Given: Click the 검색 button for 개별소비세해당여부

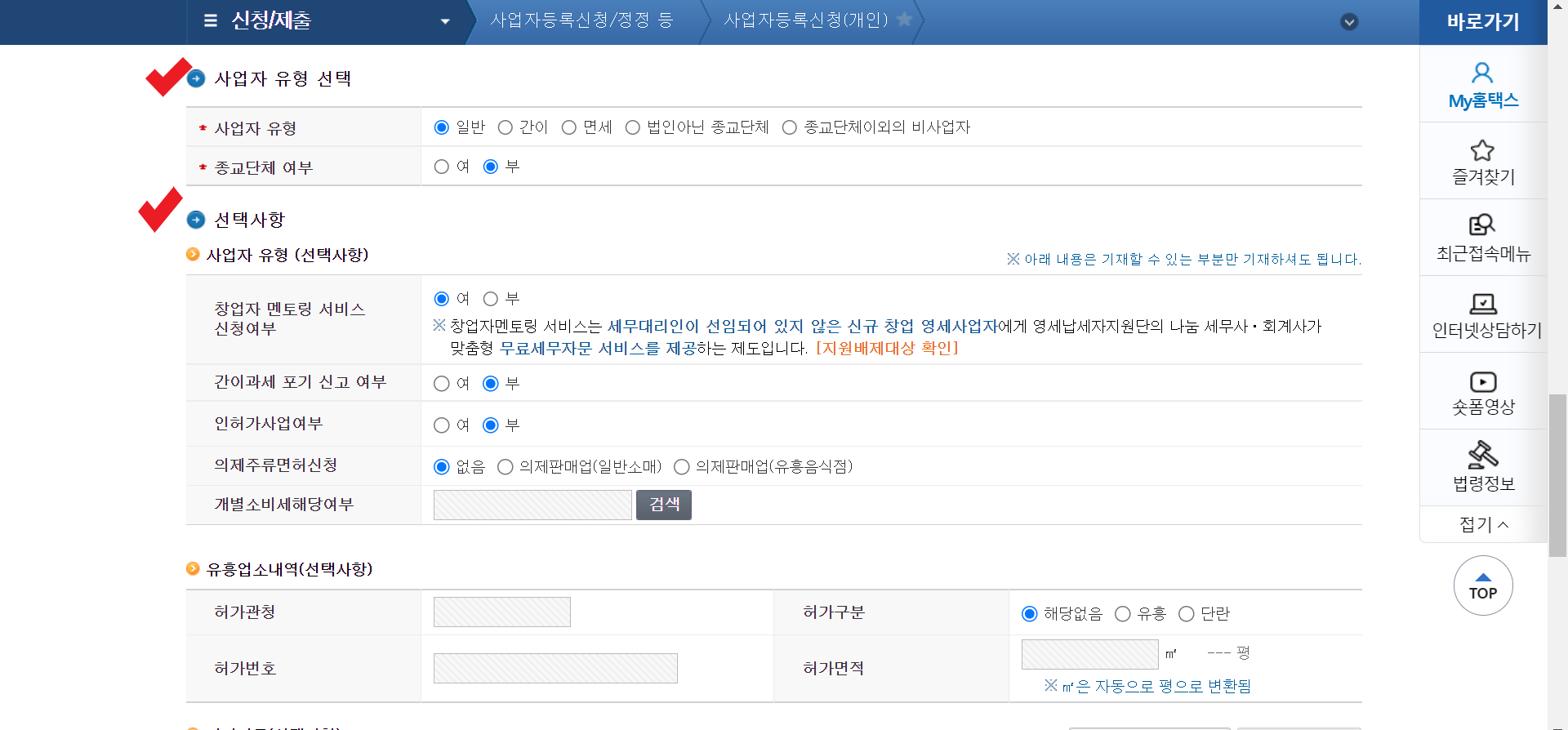Looking at the screenshot, I should 664,505.
